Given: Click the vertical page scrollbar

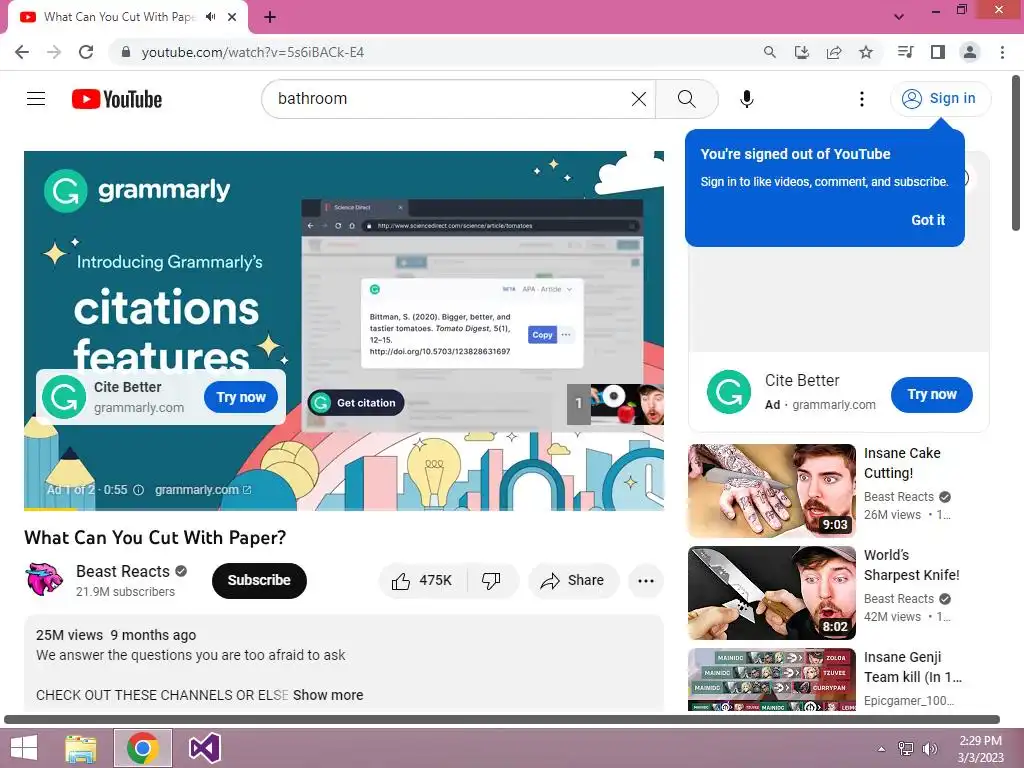Looking at the screenshot, I should click(x=1016, y=153).
